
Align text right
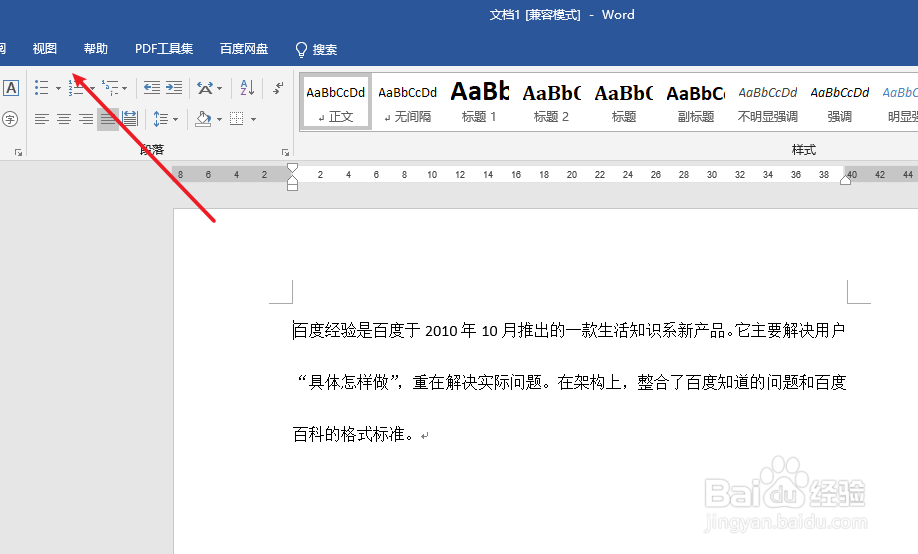[86, 119]
